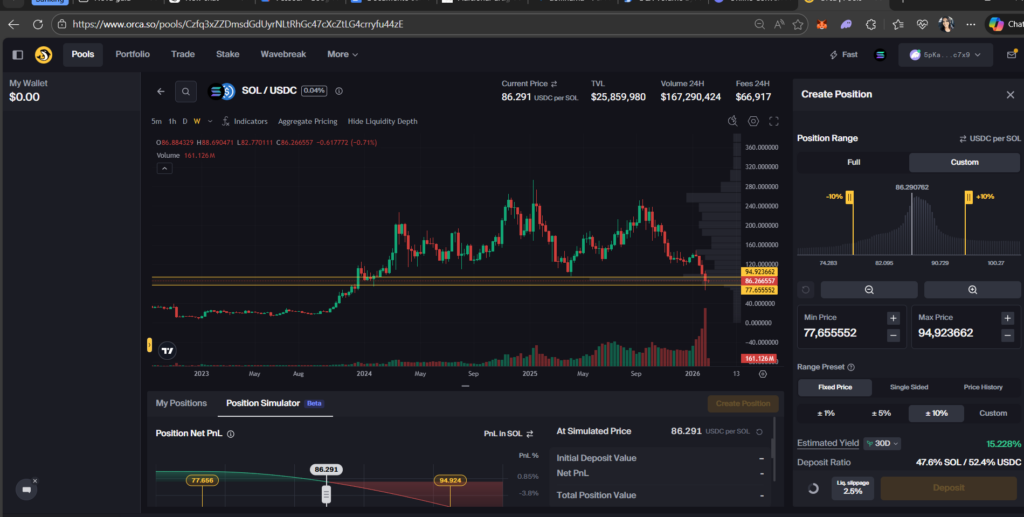The height and width of the screenshot is (517, 1024).
Task: Open Estimated Yield 30D dropdown
Action: pos(882,443)
